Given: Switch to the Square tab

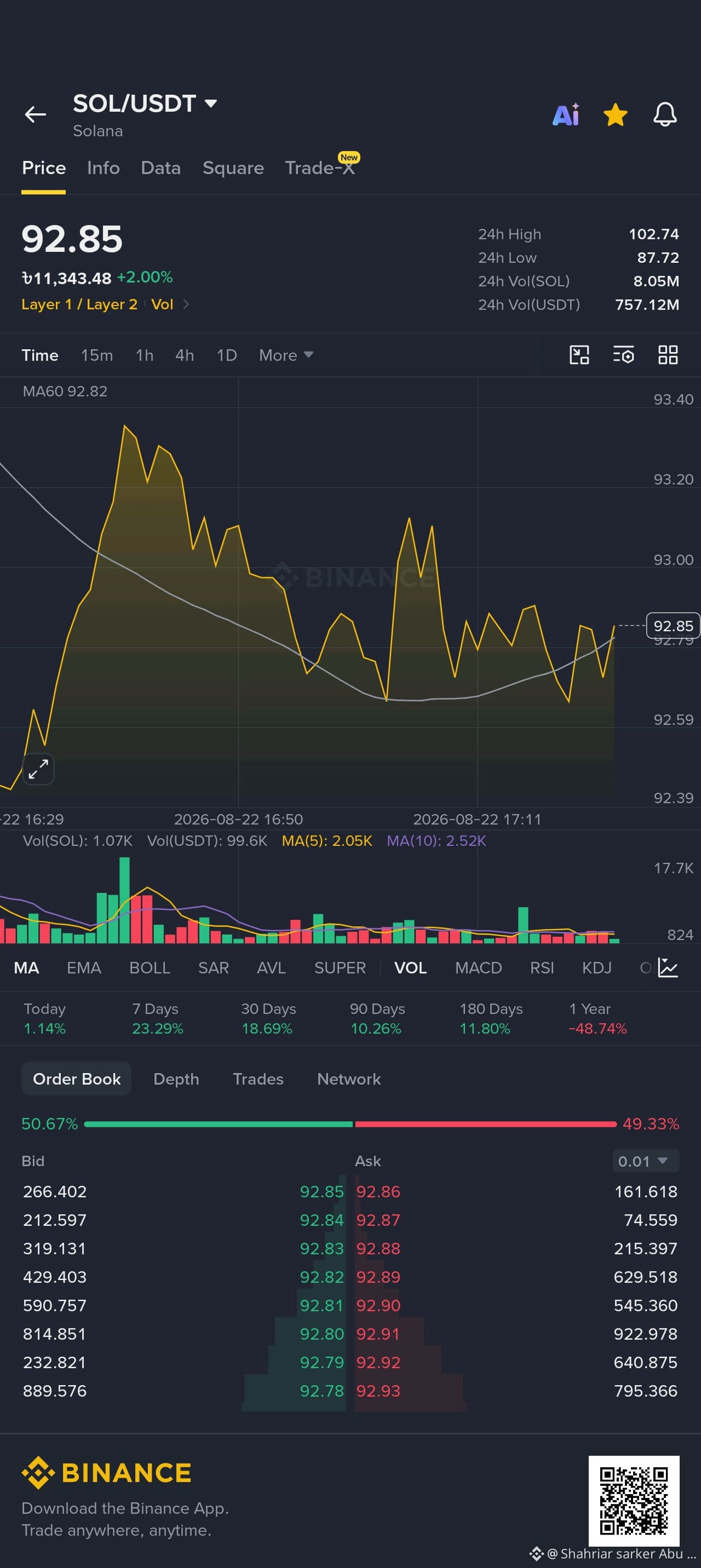Looking at the screenshot, I should click(233, 168).
